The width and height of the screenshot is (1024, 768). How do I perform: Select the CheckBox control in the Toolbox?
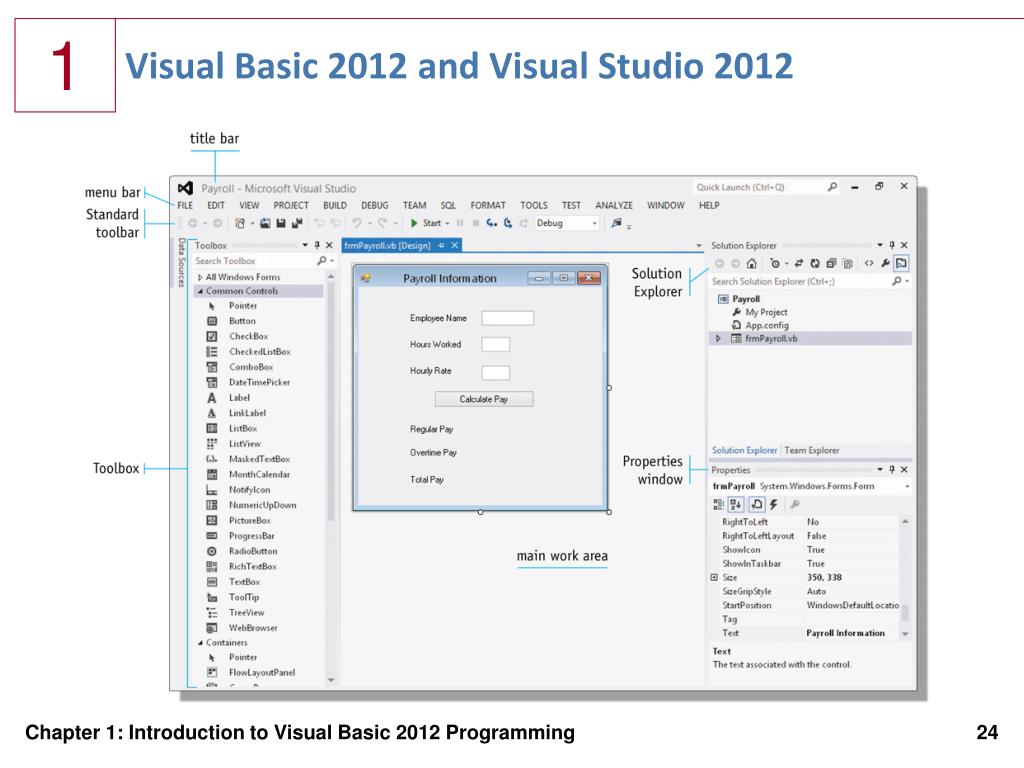click(x=248, y=336)
